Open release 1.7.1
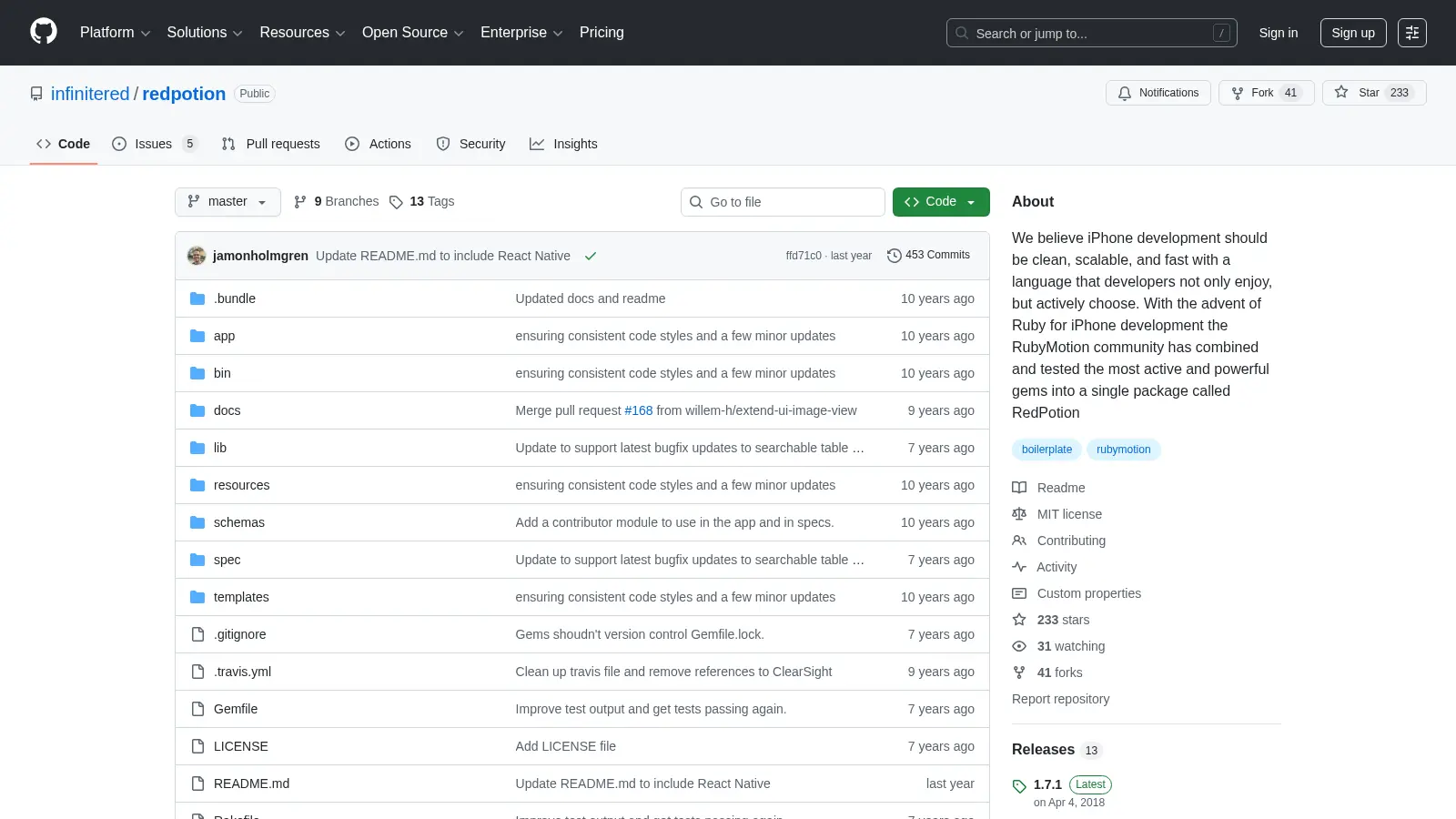1456x819 pixels. tap(1047, 784)
